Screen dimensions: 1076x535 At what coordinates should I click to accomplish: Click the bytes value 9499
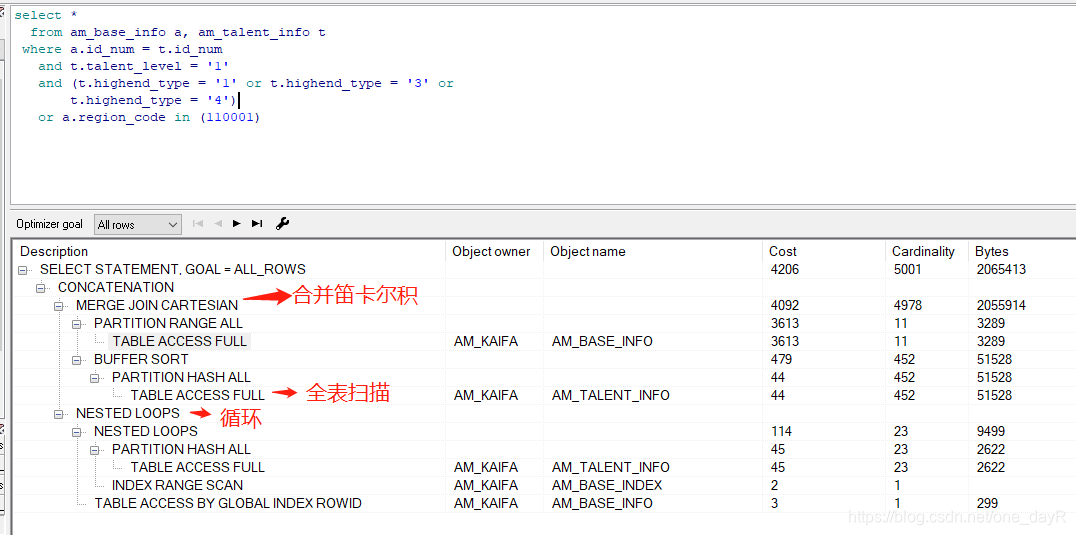pyautogui.click(x=991, y=431)
